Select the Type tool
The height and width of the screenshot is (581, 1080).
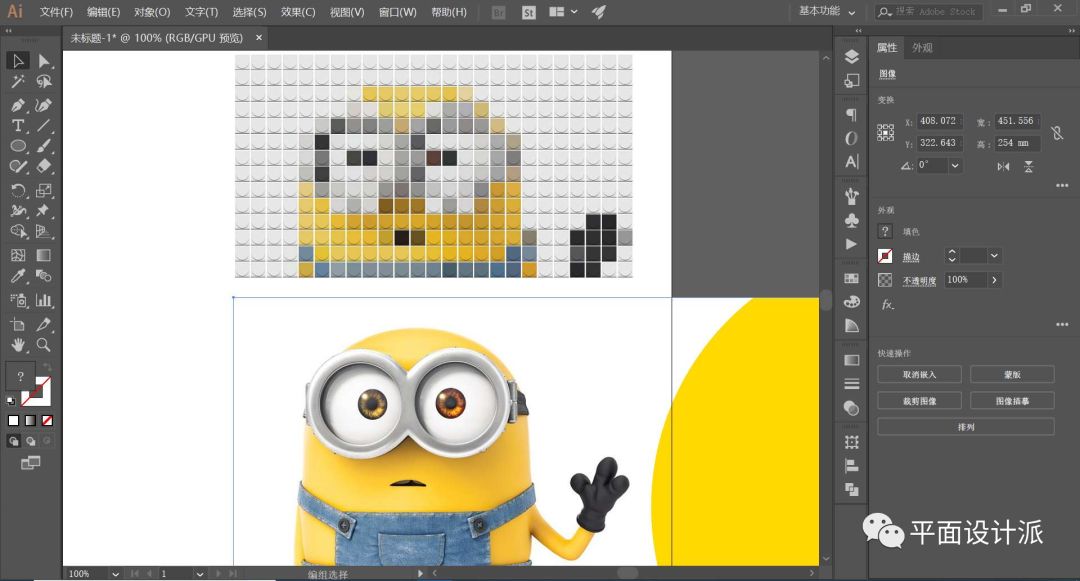(18, 126)
